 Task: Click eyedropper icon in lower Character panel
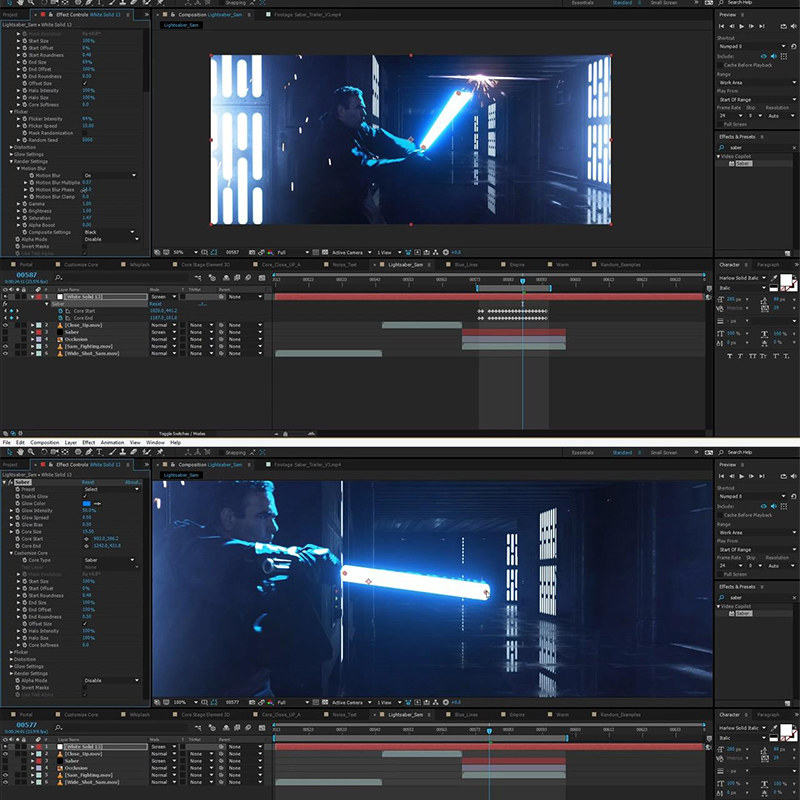774,729
